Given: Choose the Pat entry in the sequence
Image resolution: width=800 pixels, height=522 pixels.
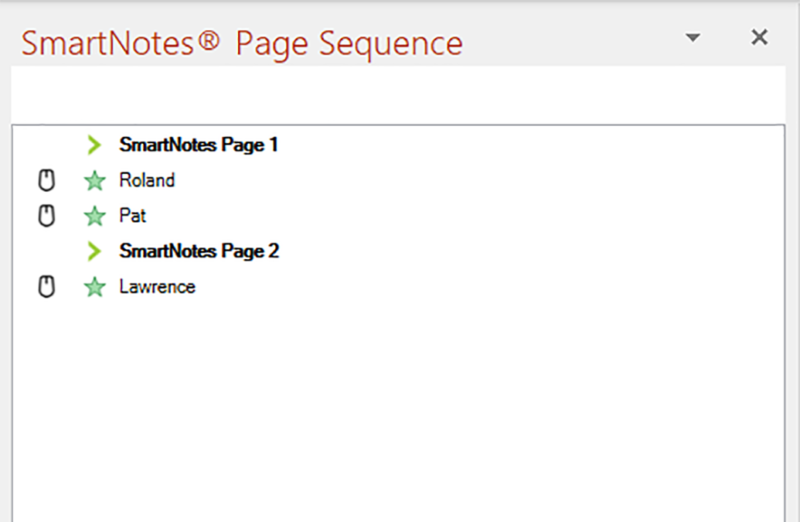Looking at the screenshot, I should click(133, 216).
